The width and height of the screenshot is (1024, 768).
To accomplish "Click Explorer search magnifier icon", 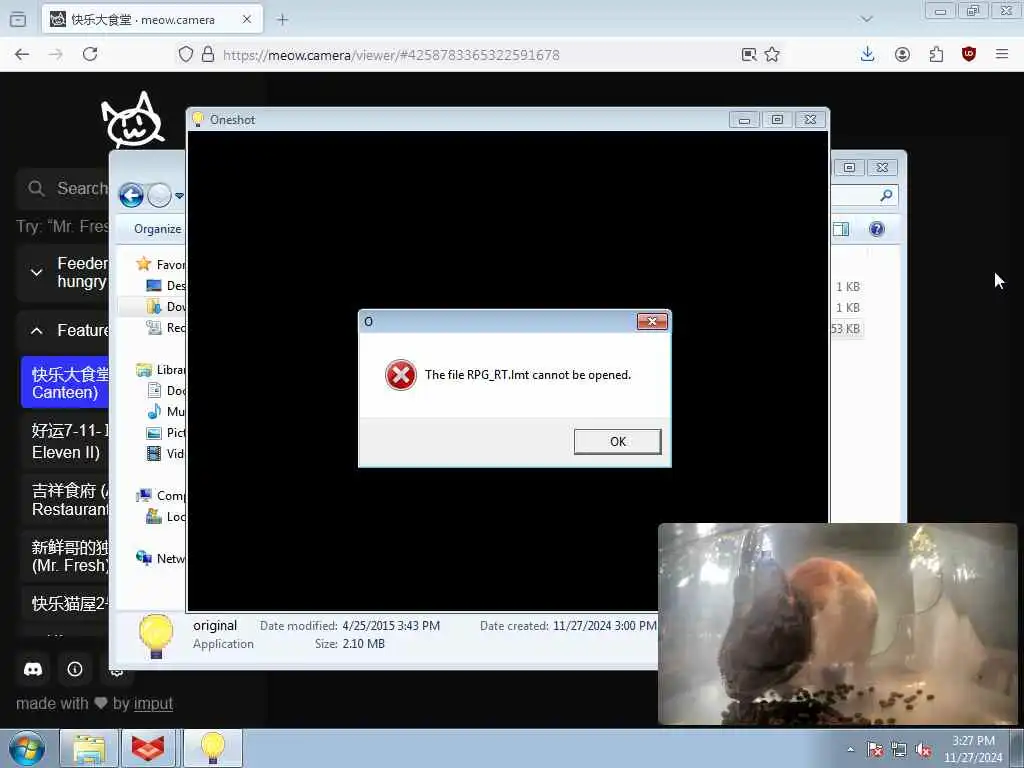I will (886, 195).
